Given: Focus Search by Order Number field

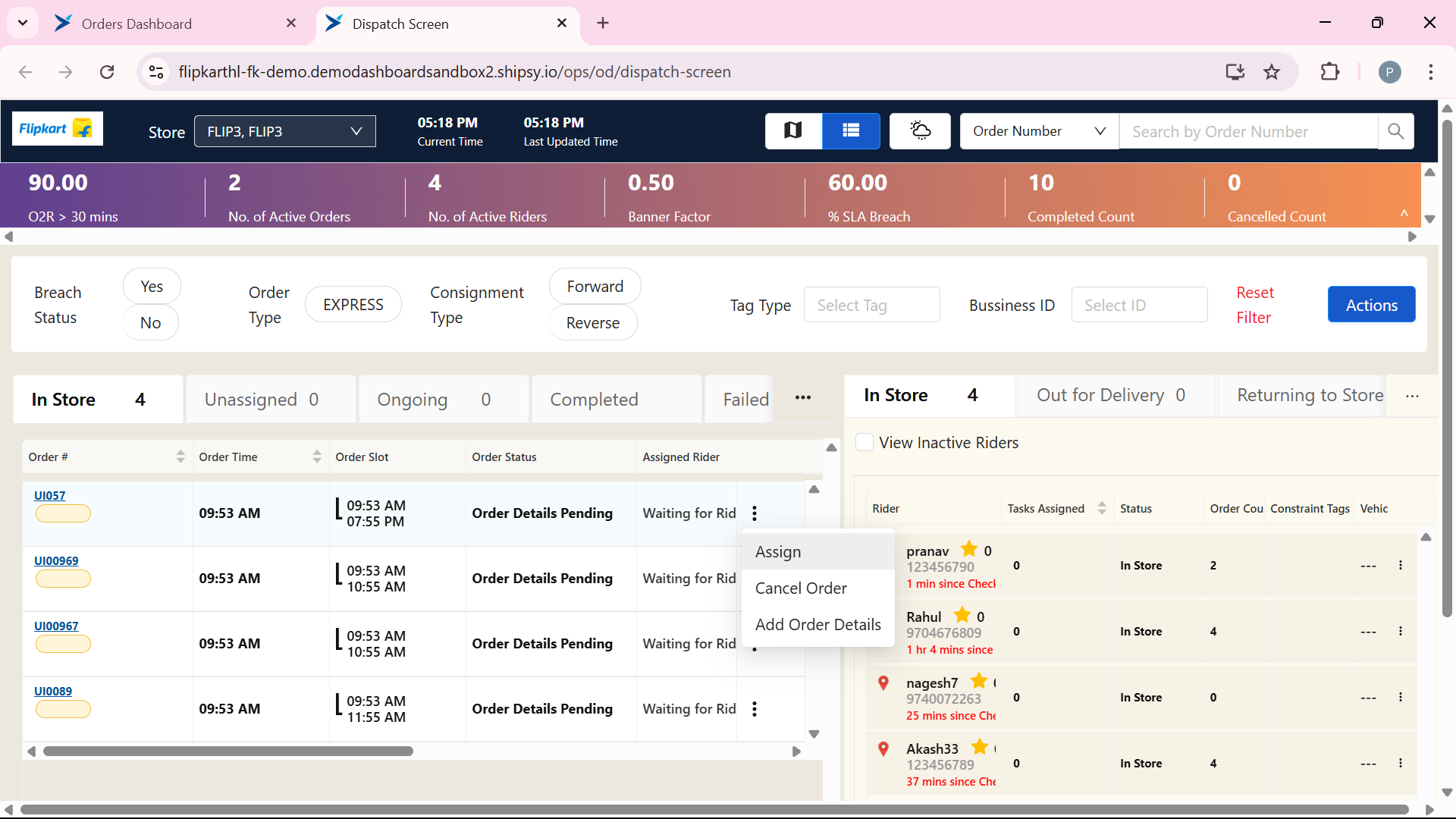Looking at the screenshot, I should (x=1248, y=131).
